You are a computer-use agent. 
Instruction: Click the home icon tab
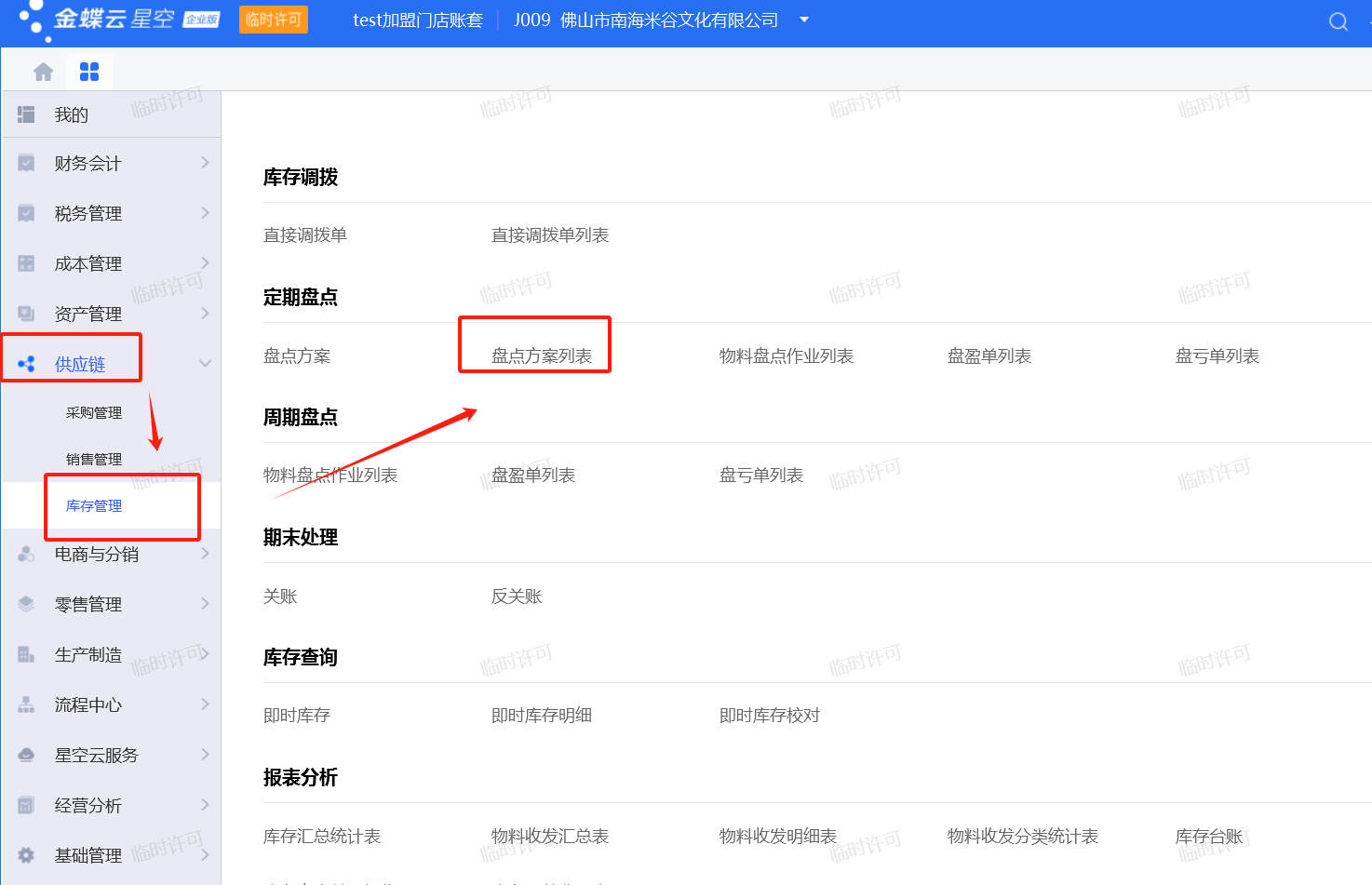[43, 72]
